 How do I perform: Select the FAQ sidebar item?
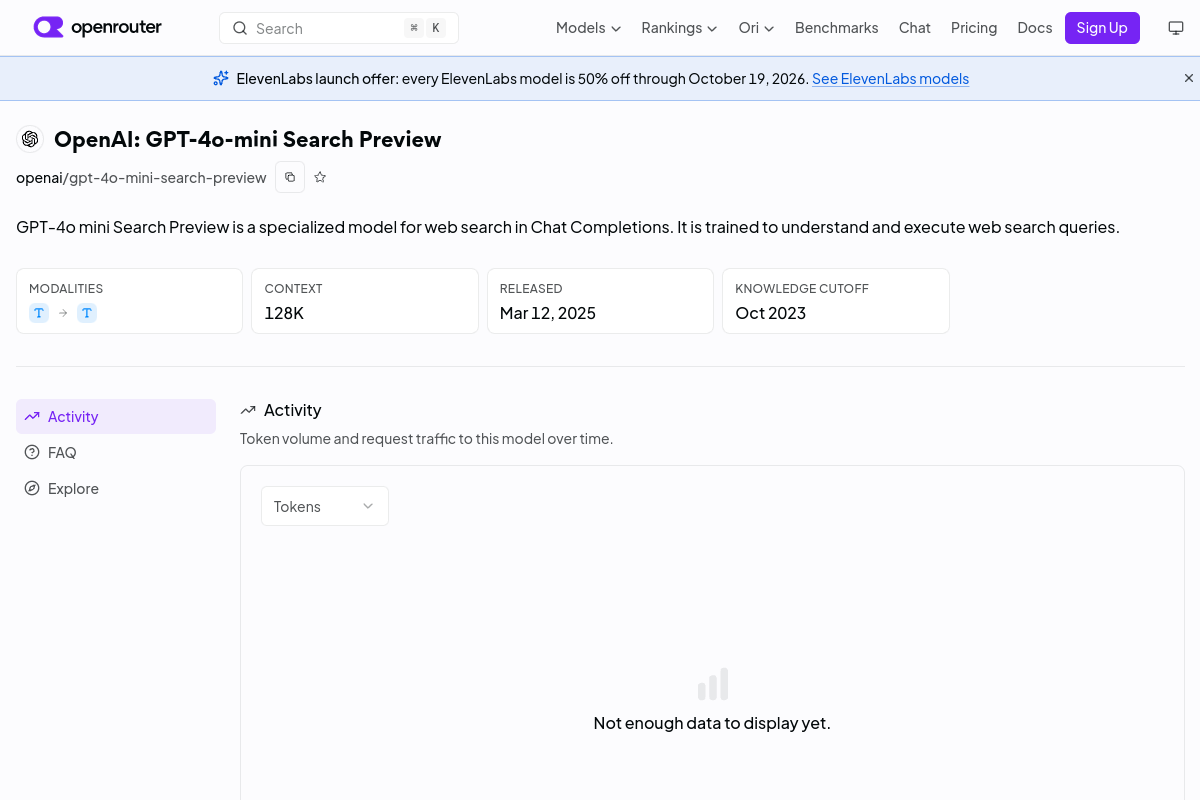pyautogui.click(x=116, y=453)
